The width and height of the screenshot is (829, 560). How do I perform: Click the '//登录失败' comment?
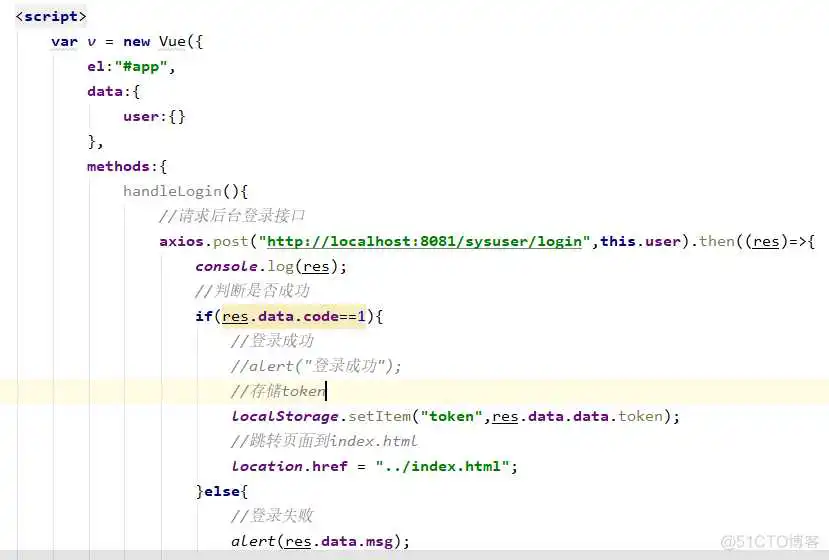pyautogui.click(x=272, y=516)
